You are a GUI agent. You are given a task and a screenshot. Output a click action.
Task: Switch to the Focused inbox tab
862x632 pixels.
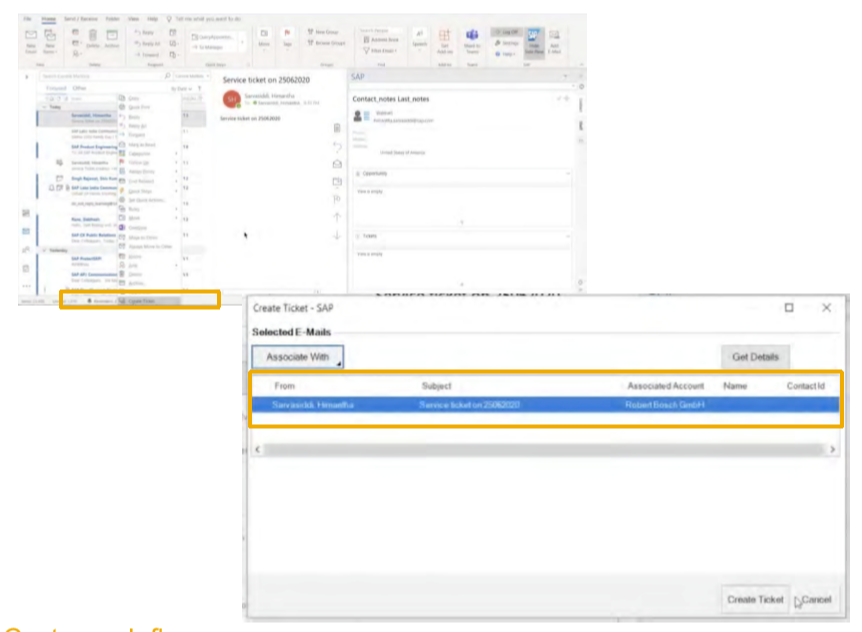coord(56,88)
